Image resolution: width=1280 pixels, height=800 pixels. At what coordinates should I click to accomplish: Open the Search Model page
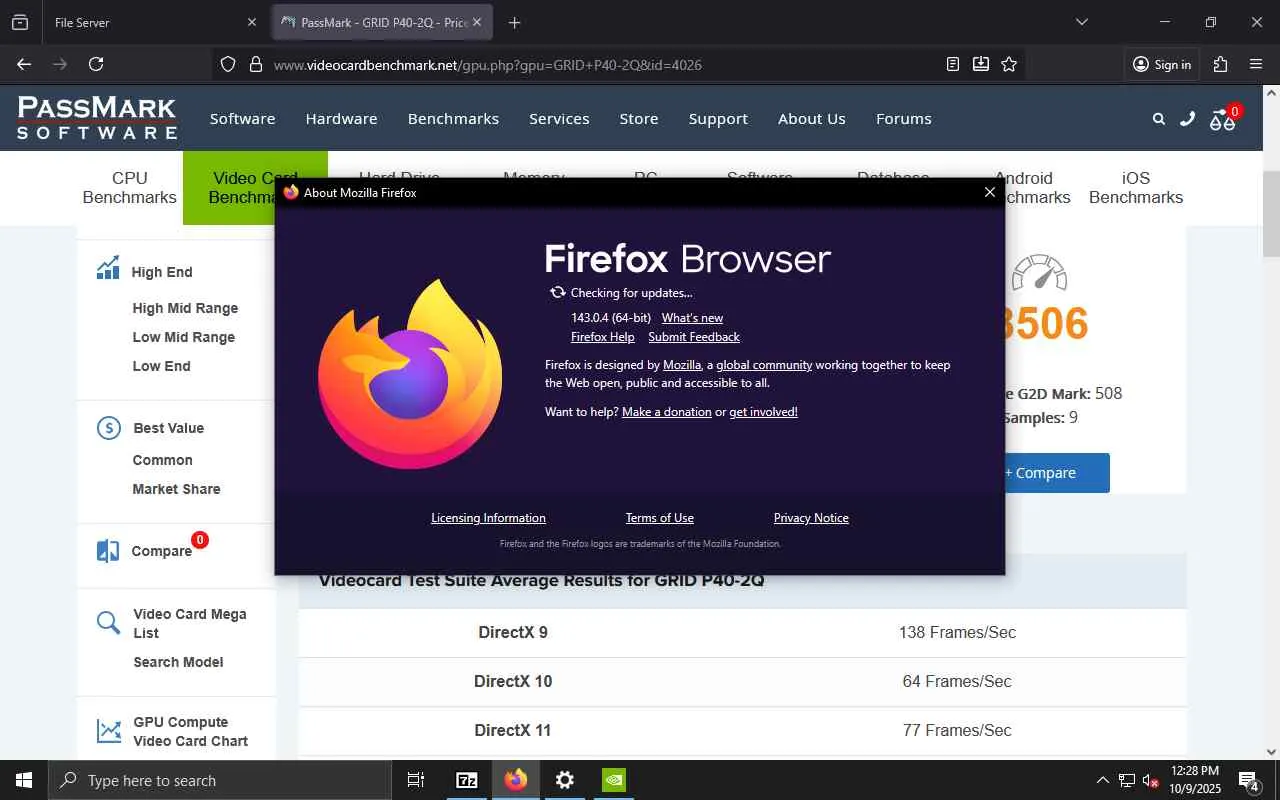tap(178, 662)
